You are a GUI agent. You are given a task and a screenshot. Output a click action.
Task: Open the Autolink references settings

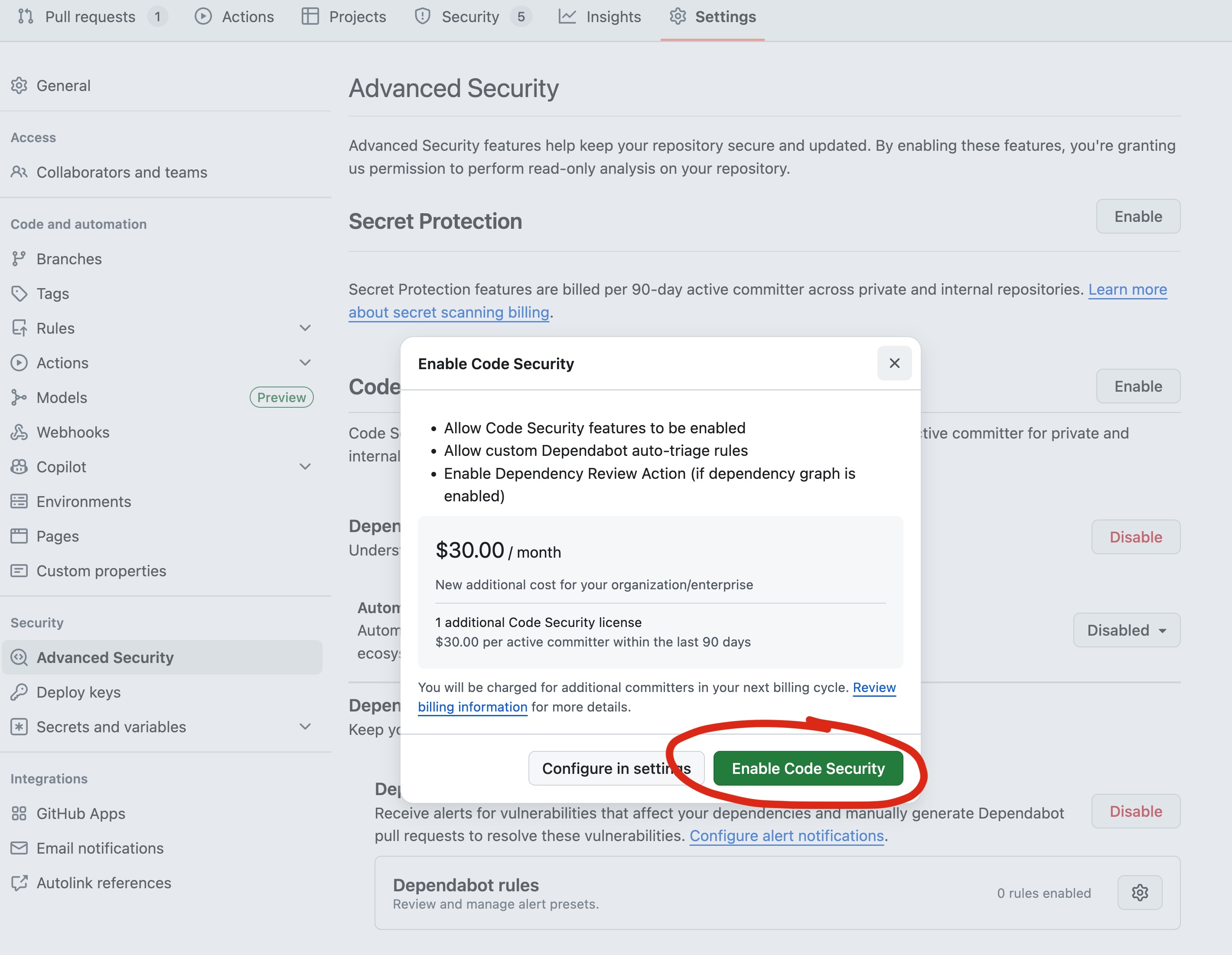(x=104, y=883)
